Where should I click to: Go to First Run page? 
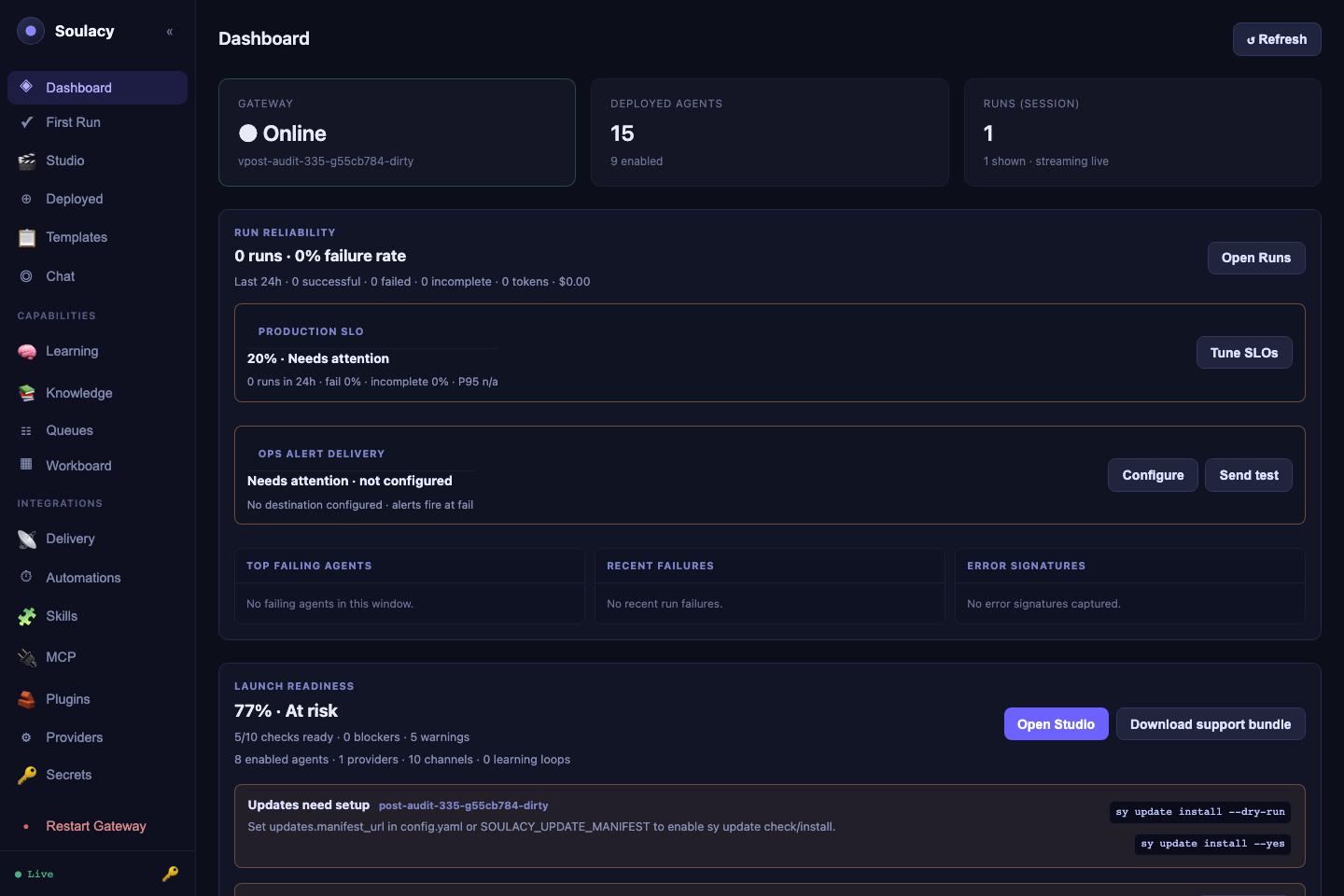click(x=97, y=122)
